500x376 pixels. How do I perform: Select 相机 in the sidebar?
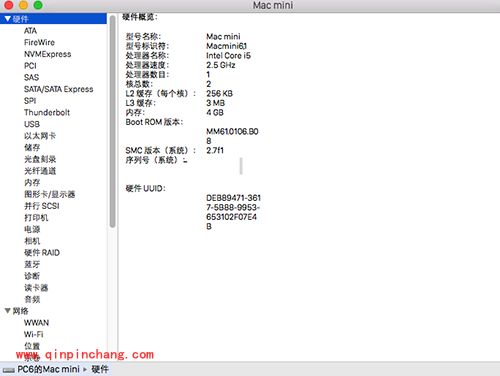(32, 241)
